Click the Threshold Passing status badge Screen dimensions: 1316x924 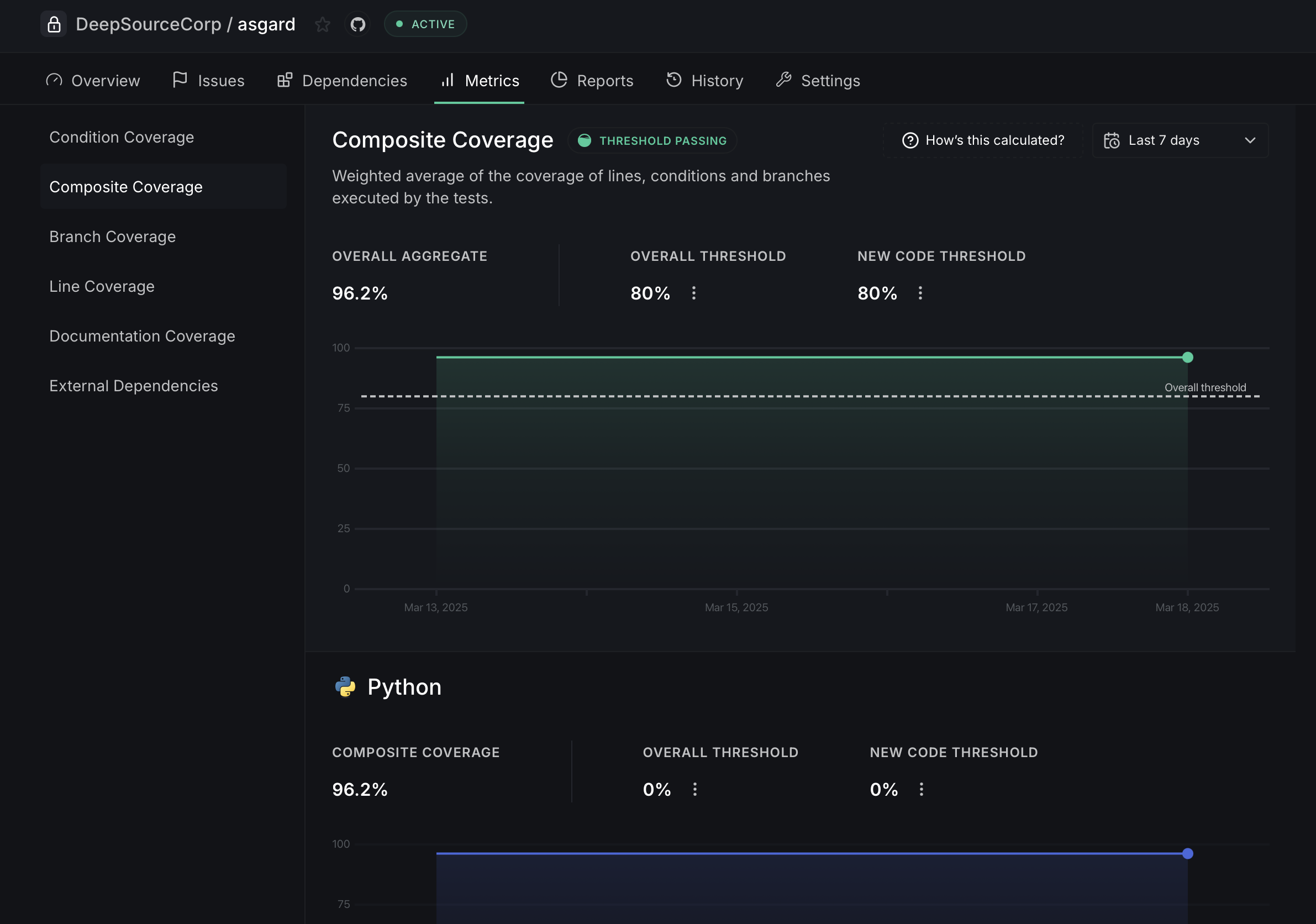click(x=652, y=140)
